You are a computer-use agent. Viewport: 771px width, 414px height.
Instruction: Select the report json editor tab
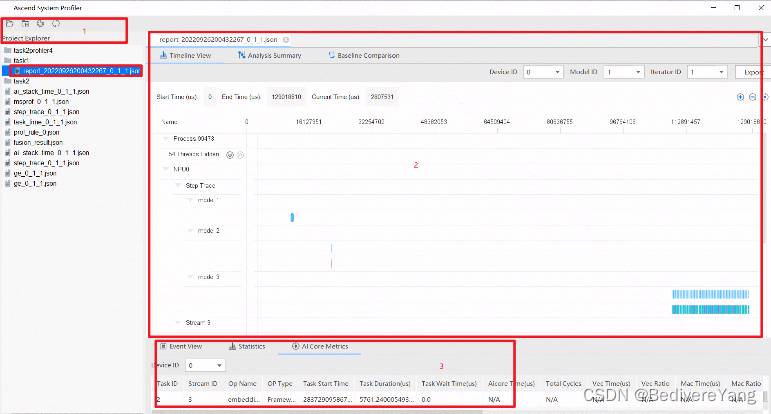[218, 39]
